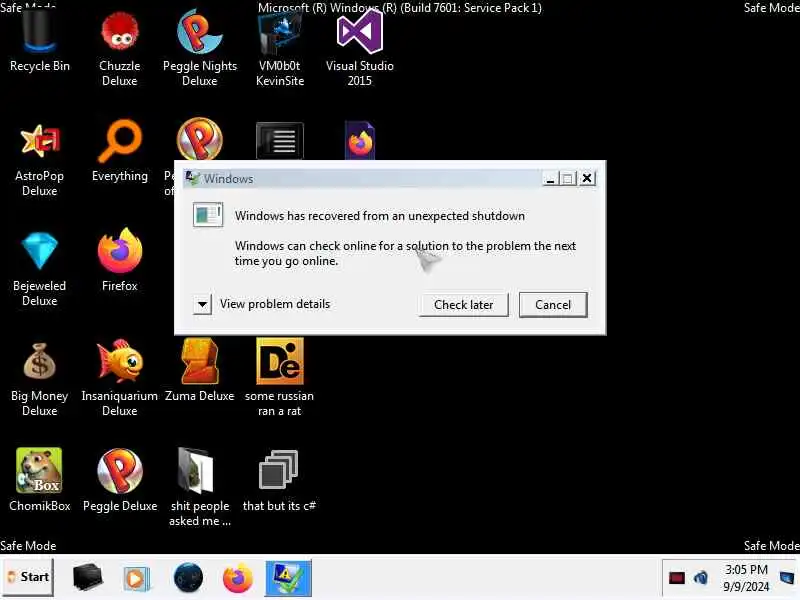Minimize the Windows recovery dialog
800x600 pixels.
tap(550, 179)
